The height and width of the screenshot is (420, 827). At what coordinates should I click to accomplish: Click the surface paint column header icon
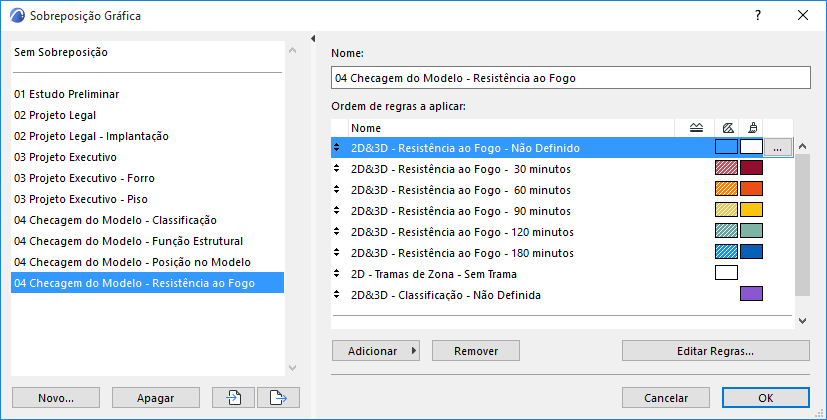751,128
